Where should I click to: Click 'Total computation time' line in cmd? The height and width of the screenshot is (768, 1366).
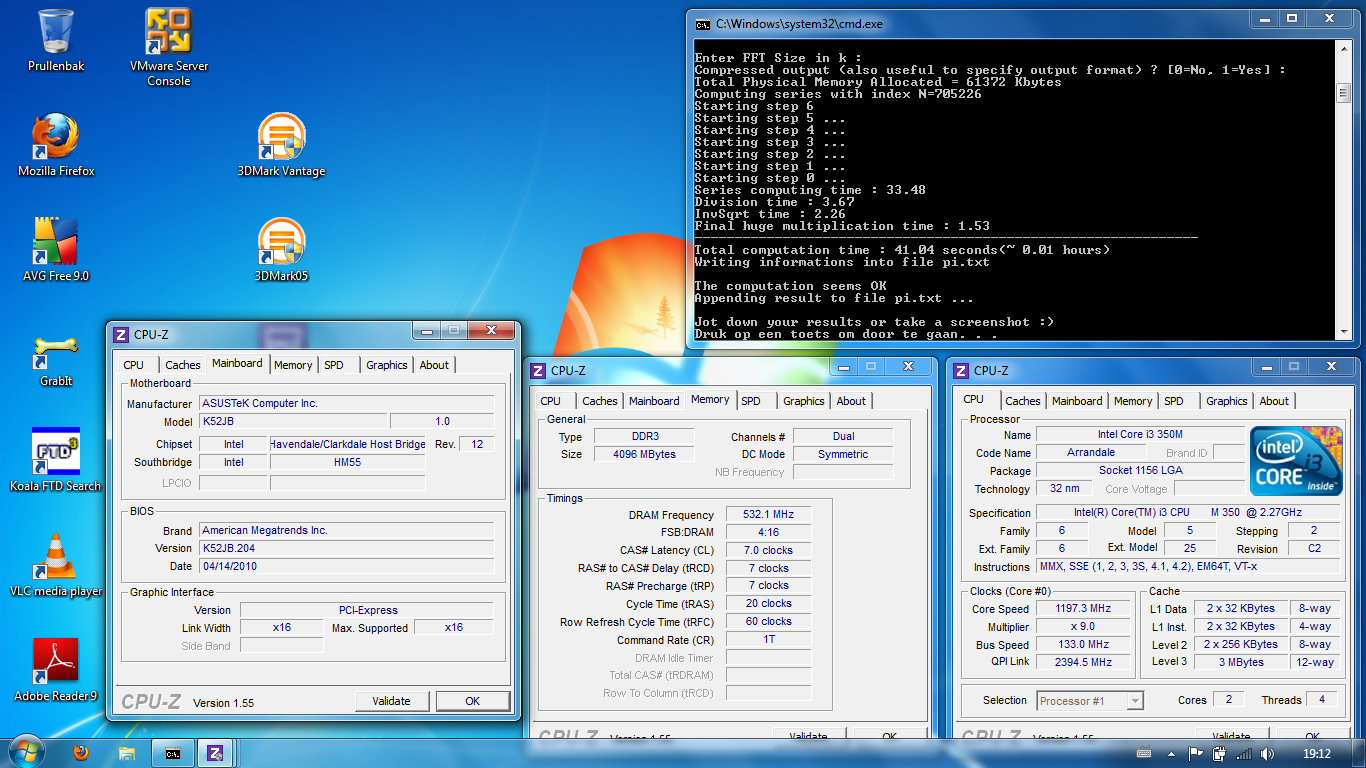[902, 250]
